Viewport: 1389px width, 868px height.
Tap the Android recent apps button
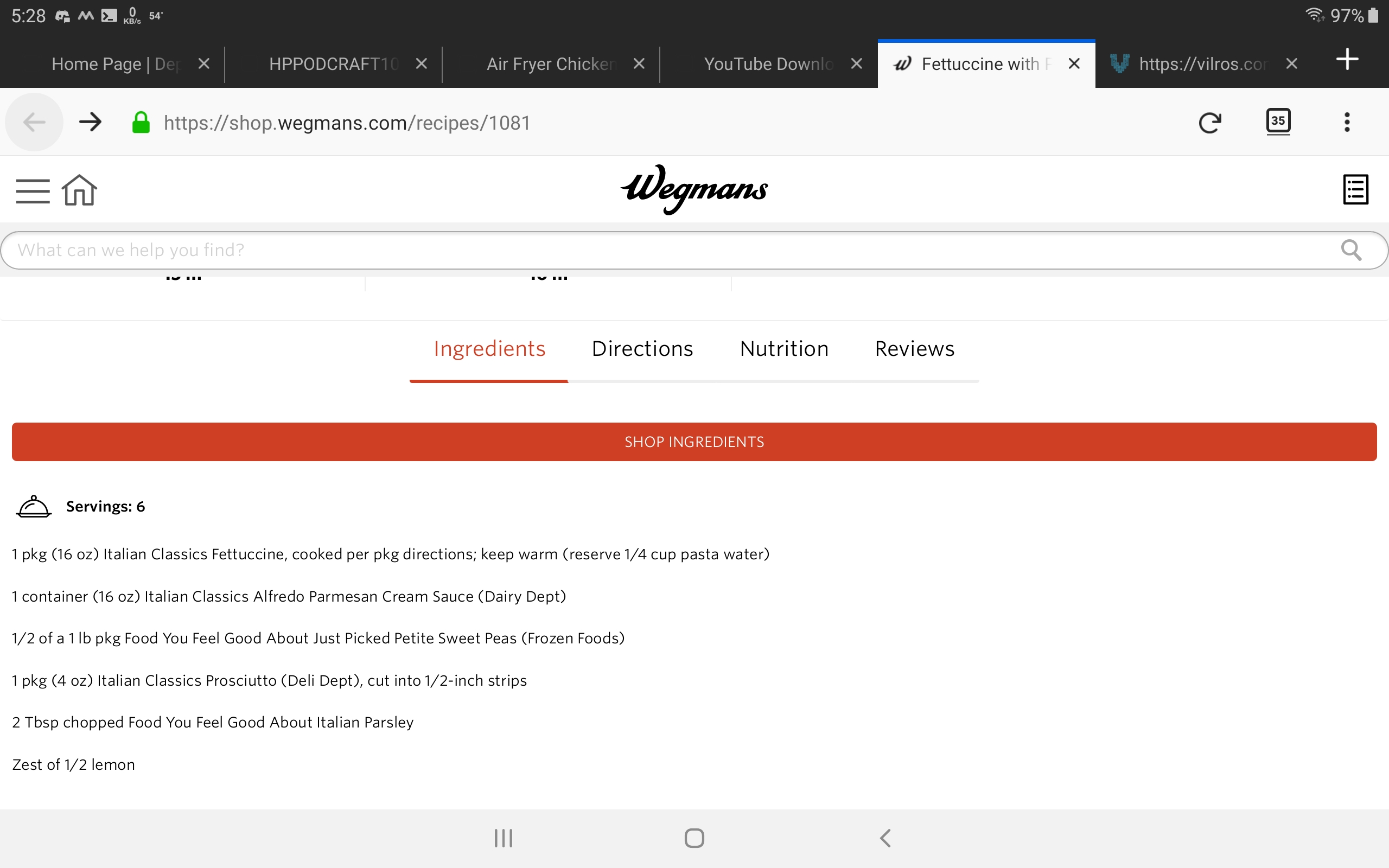point(504,838)
